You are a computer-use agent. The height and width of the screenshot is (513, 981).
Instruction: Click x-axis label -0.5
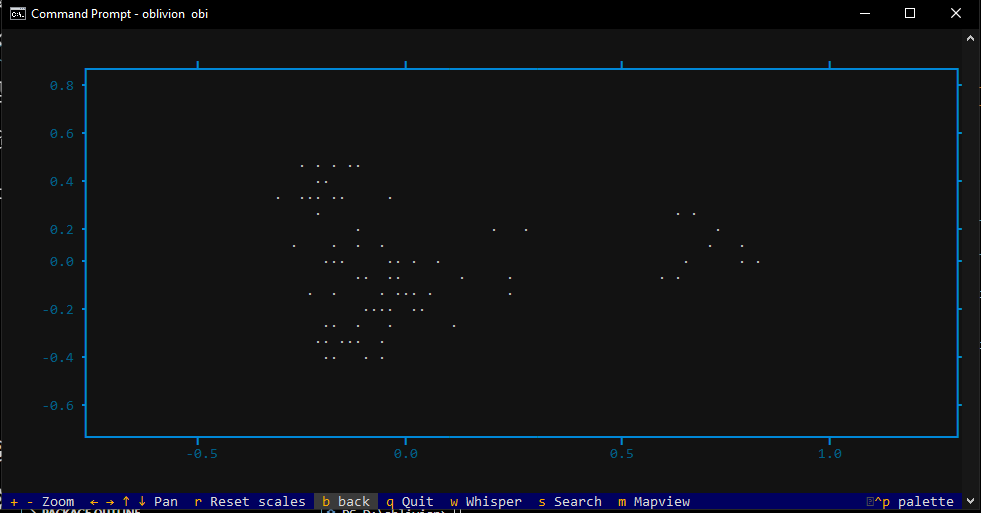202,454
